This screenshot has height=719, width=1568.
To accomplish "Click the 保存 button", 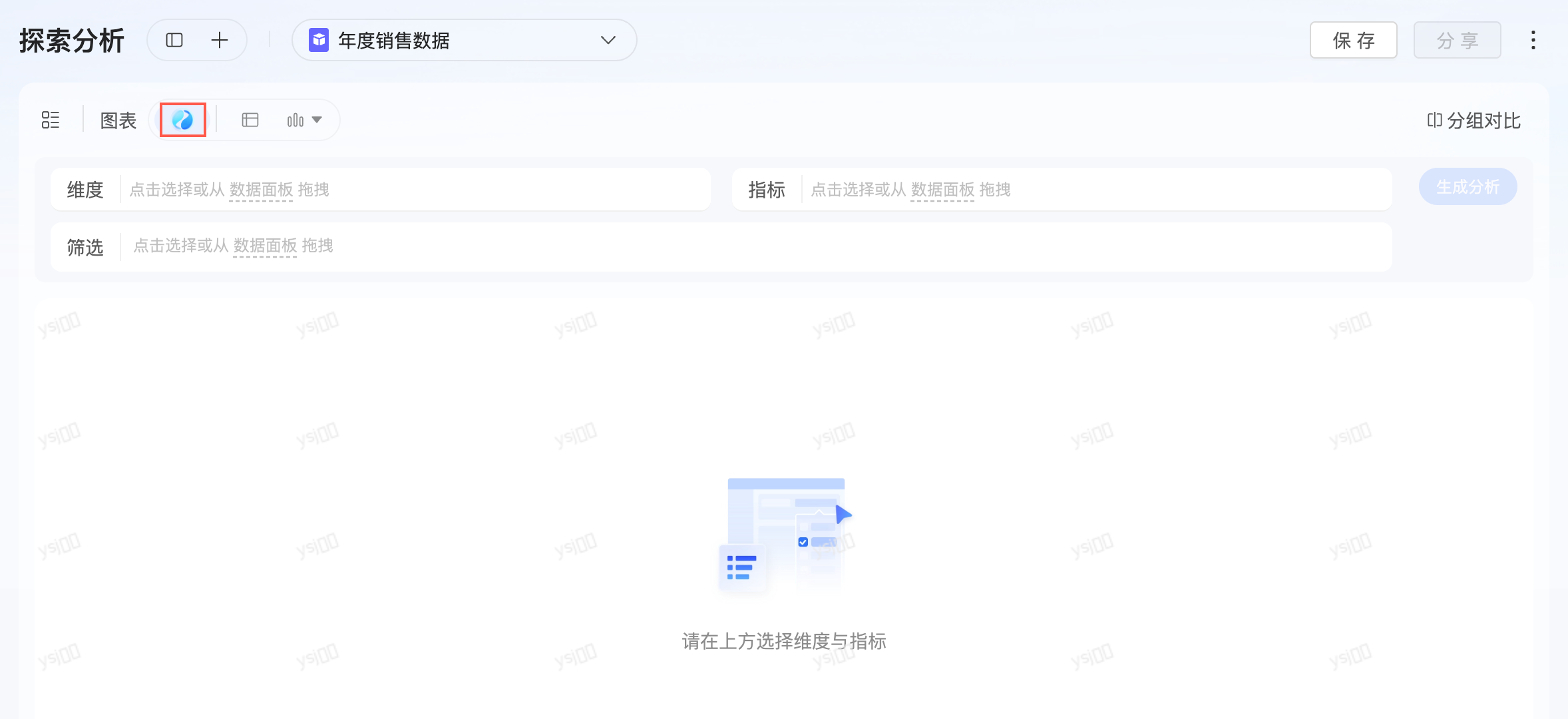I will tap(1353, 41).
